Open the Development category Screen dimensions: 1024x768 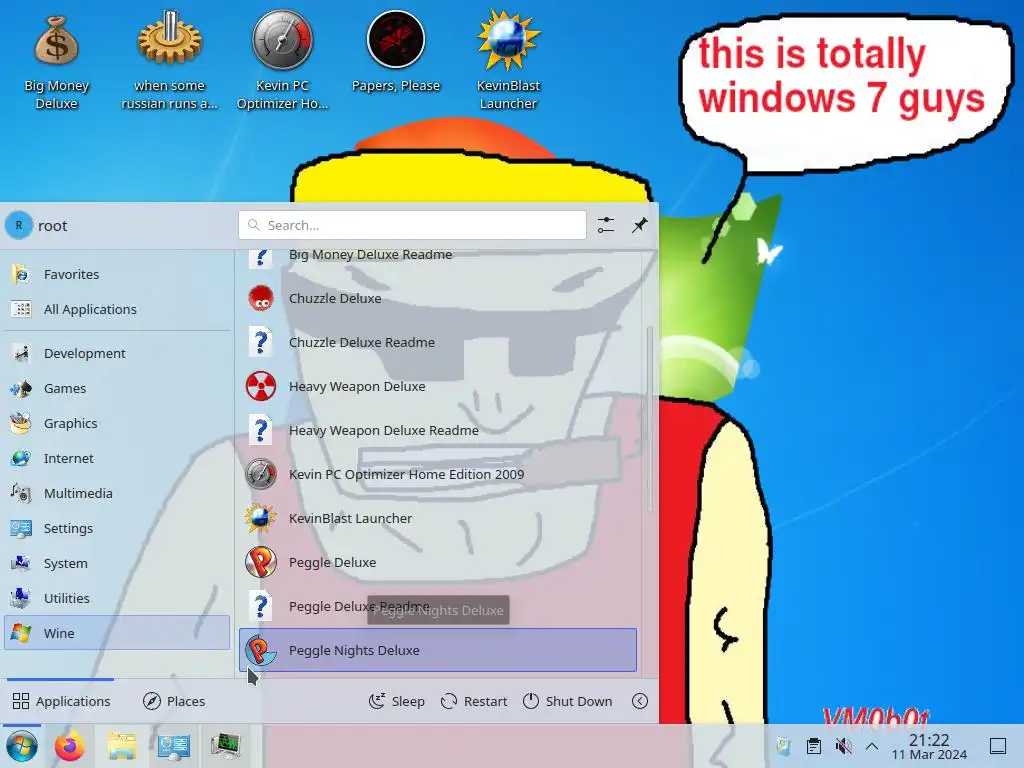coord(117,353)
